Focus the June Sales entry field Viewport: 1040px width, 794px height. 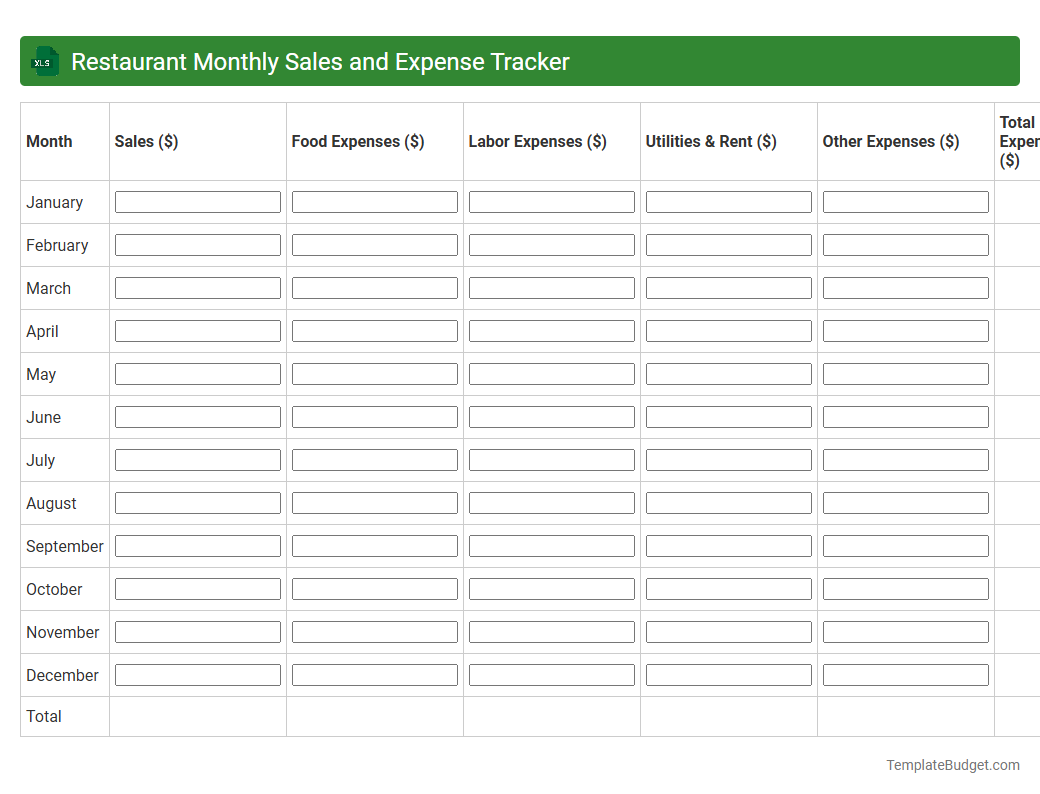click(197, 416)
